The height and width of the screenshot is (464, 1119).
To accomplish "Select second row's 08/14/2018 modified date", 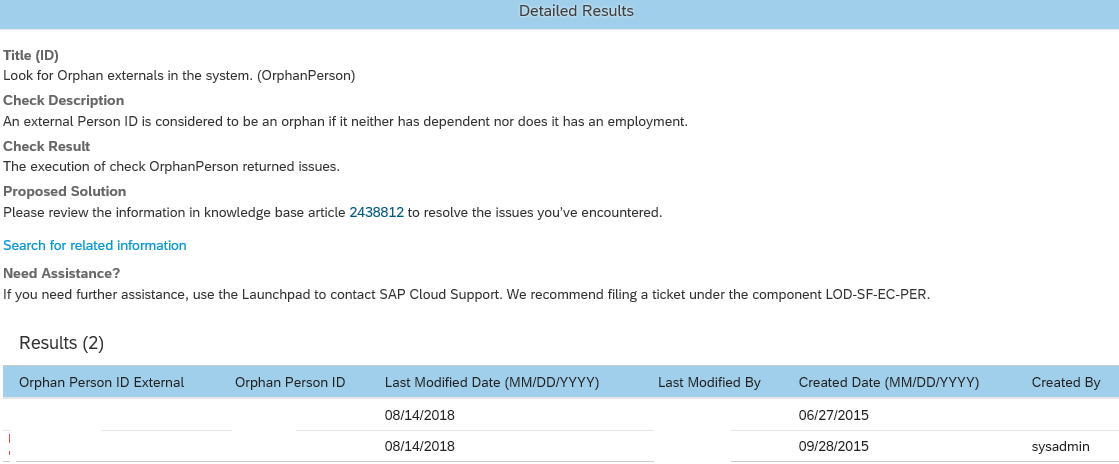I will pos(420,447).
